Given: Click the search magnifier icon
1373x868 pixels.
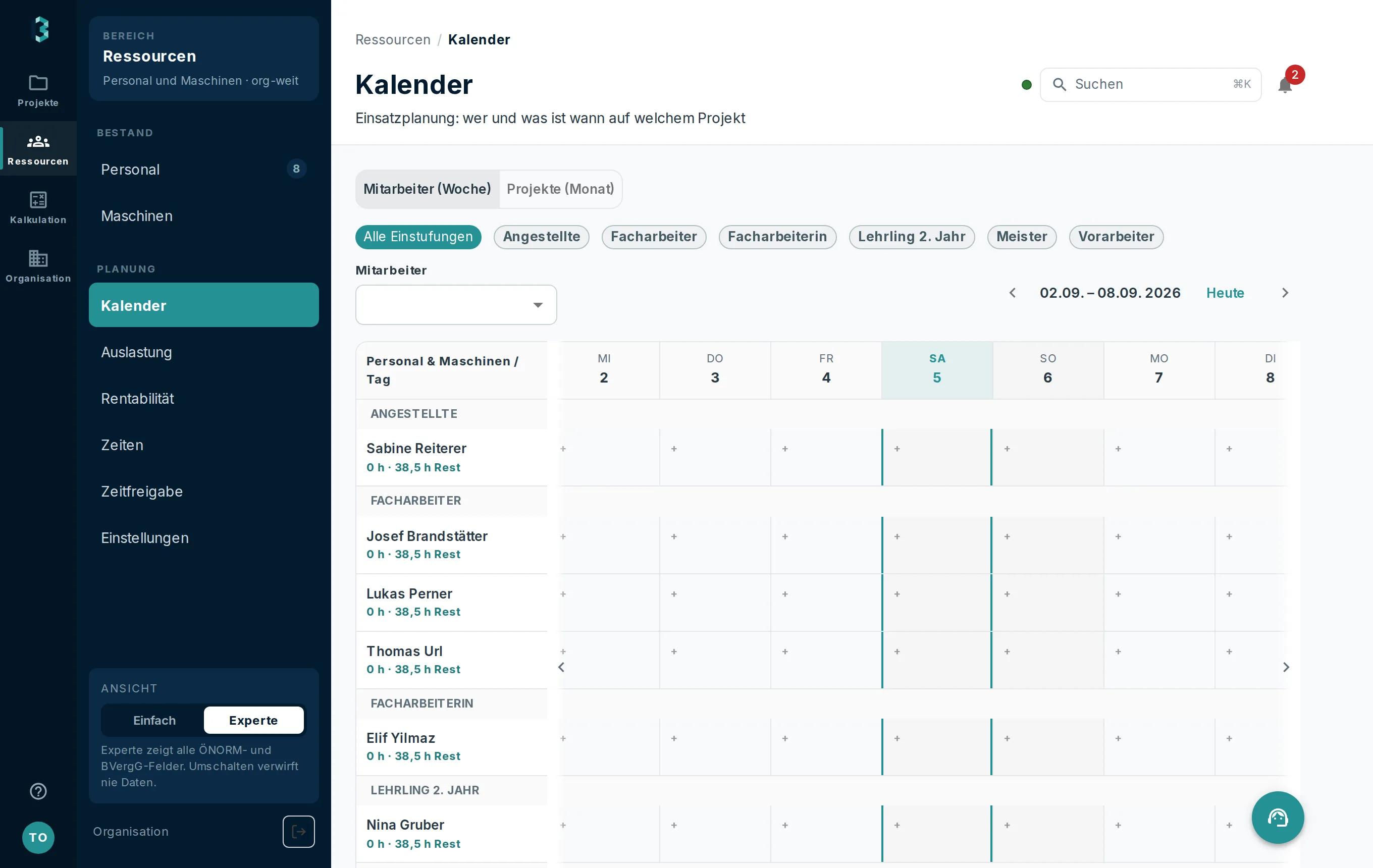Looking at the screenshot, I should coord(1060,84).
